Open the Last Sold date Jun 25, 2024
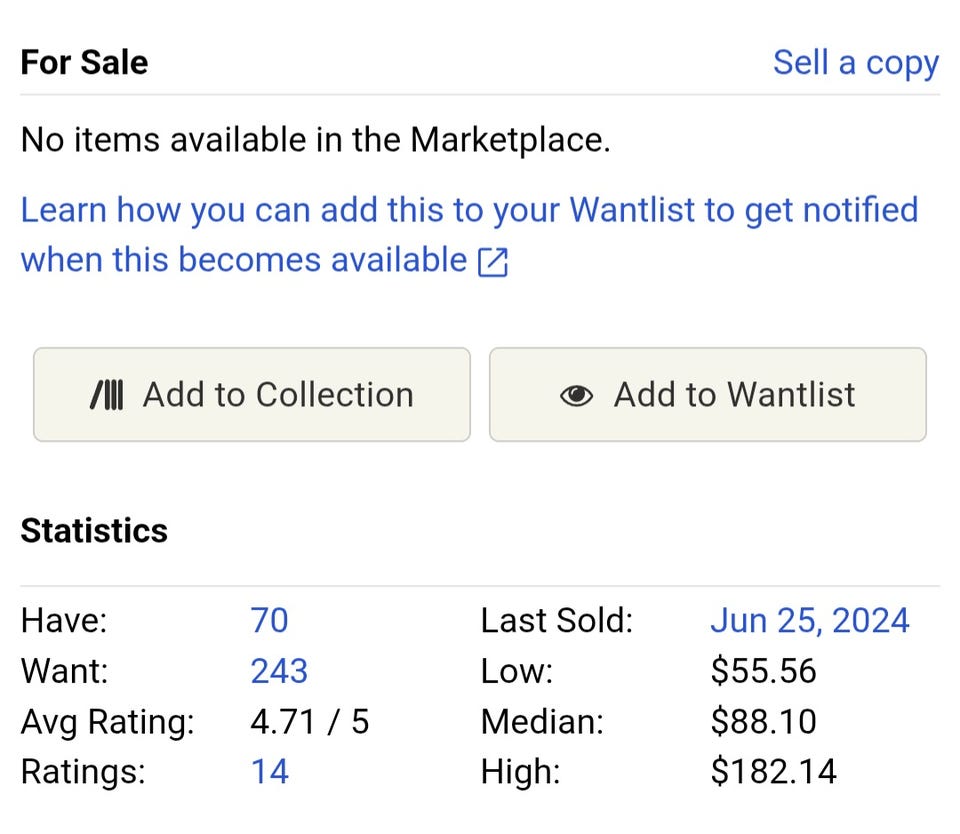Screen dimensions: 960x834 click(809, 621)
